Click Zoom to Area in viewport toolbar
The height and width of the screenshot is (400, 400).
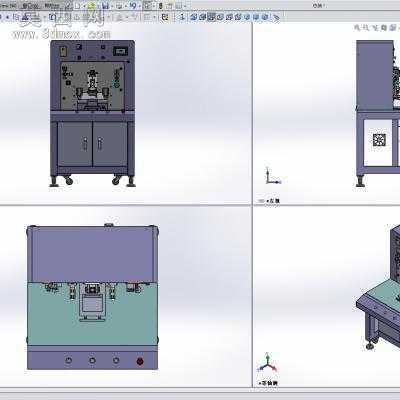pos(366,28)
